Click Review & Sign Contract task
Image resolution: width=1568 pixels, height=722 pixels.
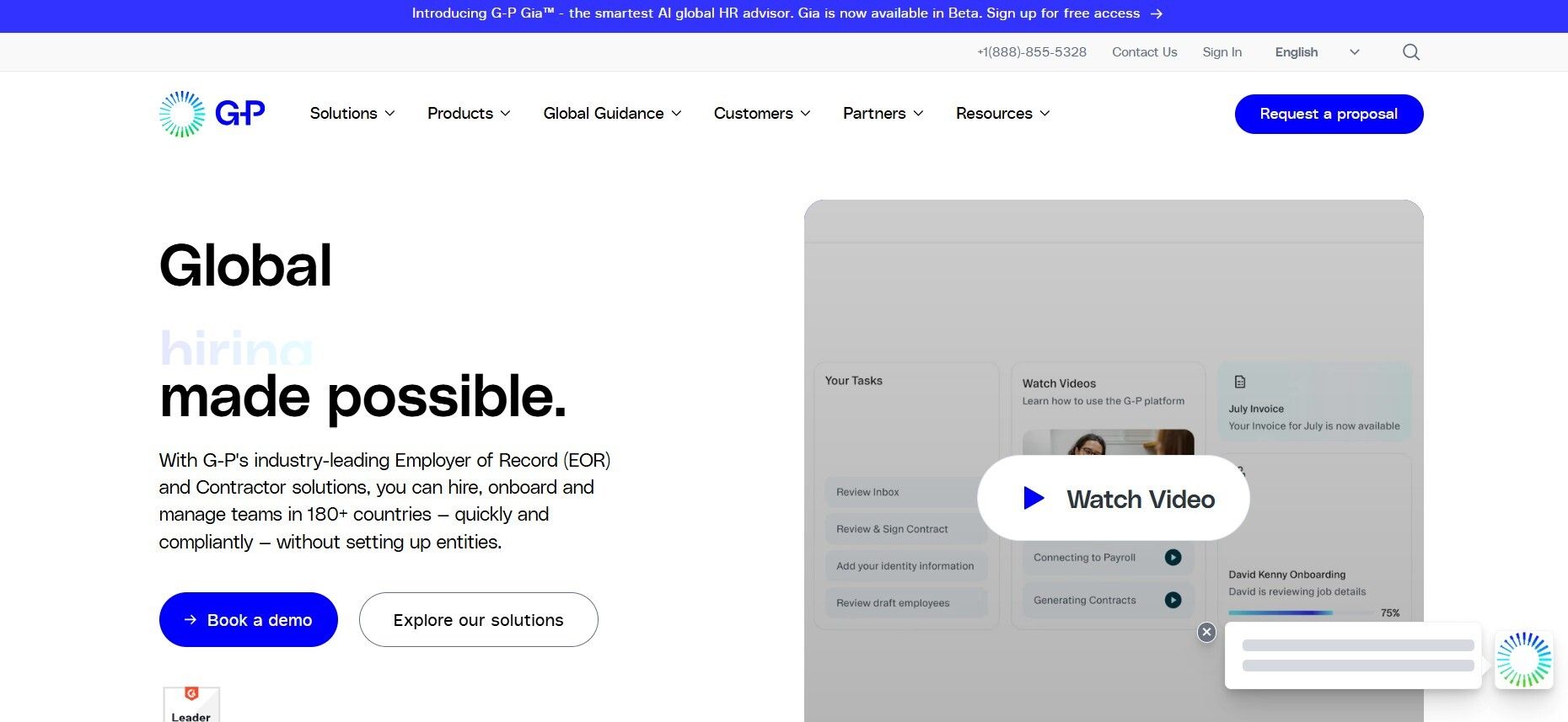(905, 529)
